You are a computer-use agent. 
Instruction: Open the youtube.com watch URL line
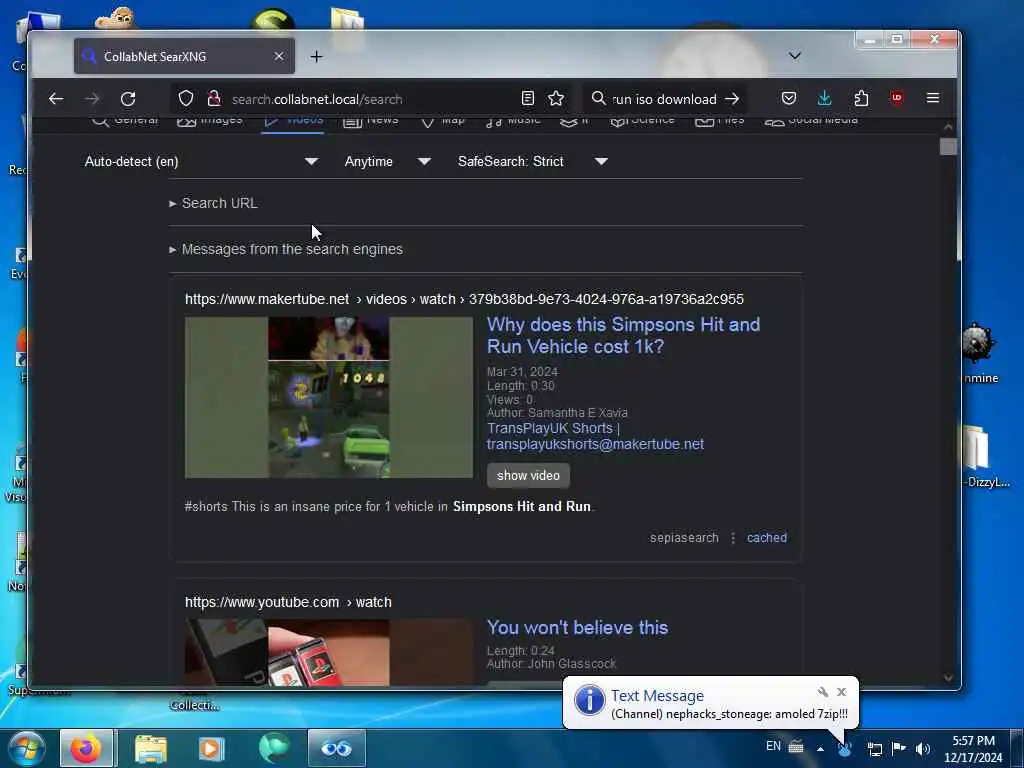coord(288,602)
